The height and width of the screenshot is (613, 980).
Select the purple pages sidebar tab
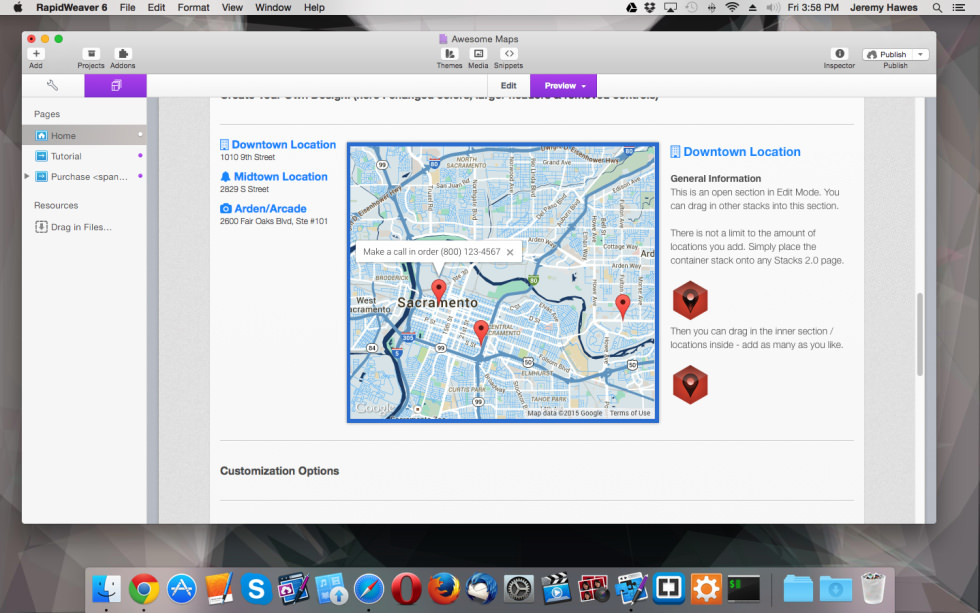pos(116,86)
